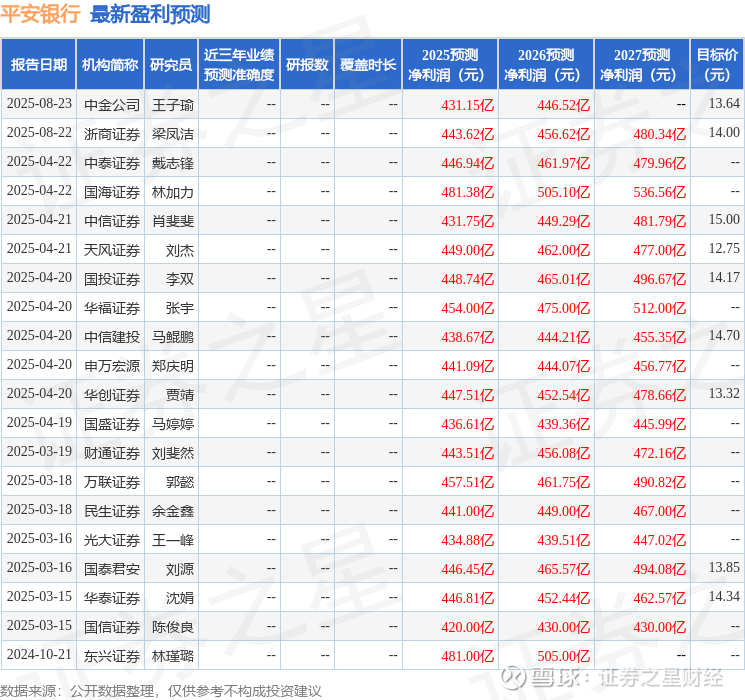
Task: Click the 2027预测净利润 column header
Action: tap(642, 65)
